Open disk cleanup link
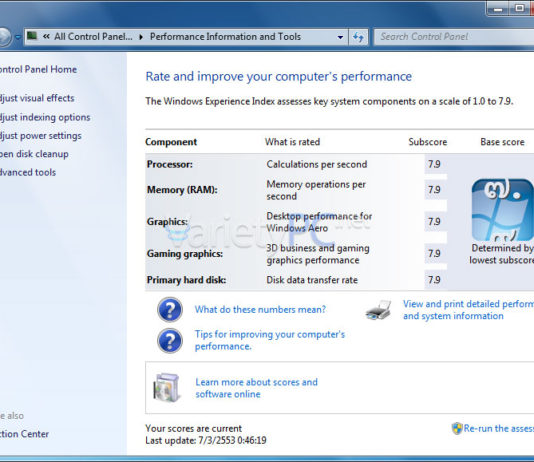The width and height of the screenshot is (534, 462). tap(34, 154)
